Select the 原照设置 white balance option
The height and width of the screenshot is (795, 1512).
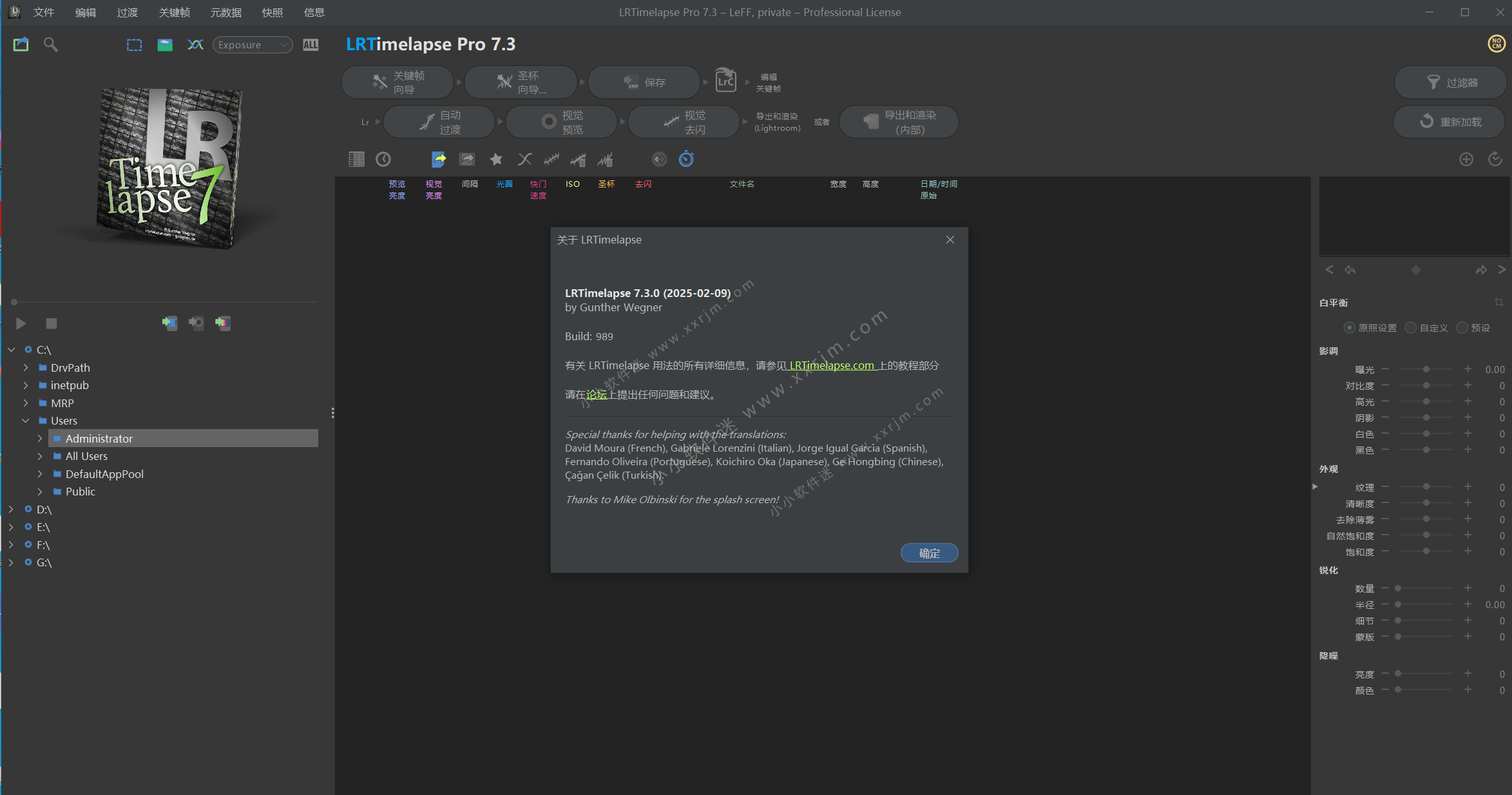tap(1349, 328)
